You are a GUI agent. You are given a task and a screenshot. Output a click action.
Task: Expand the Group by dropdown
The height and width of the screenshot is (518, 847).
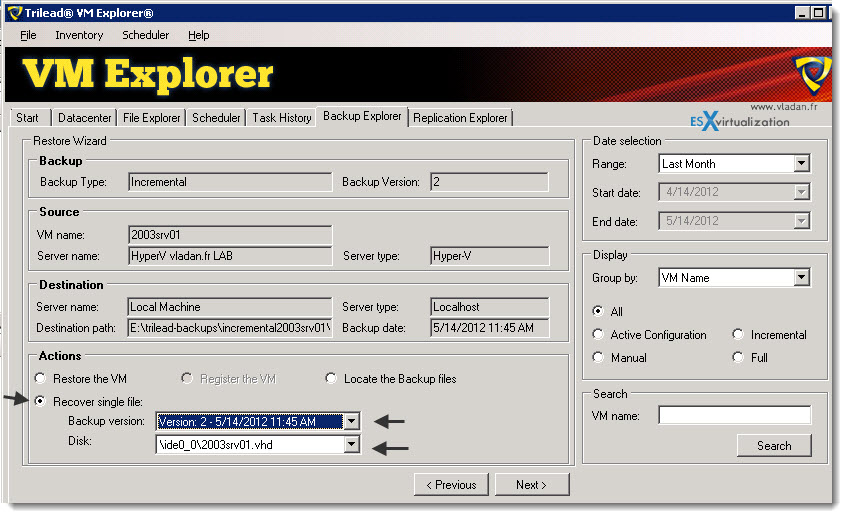(802, 278)
